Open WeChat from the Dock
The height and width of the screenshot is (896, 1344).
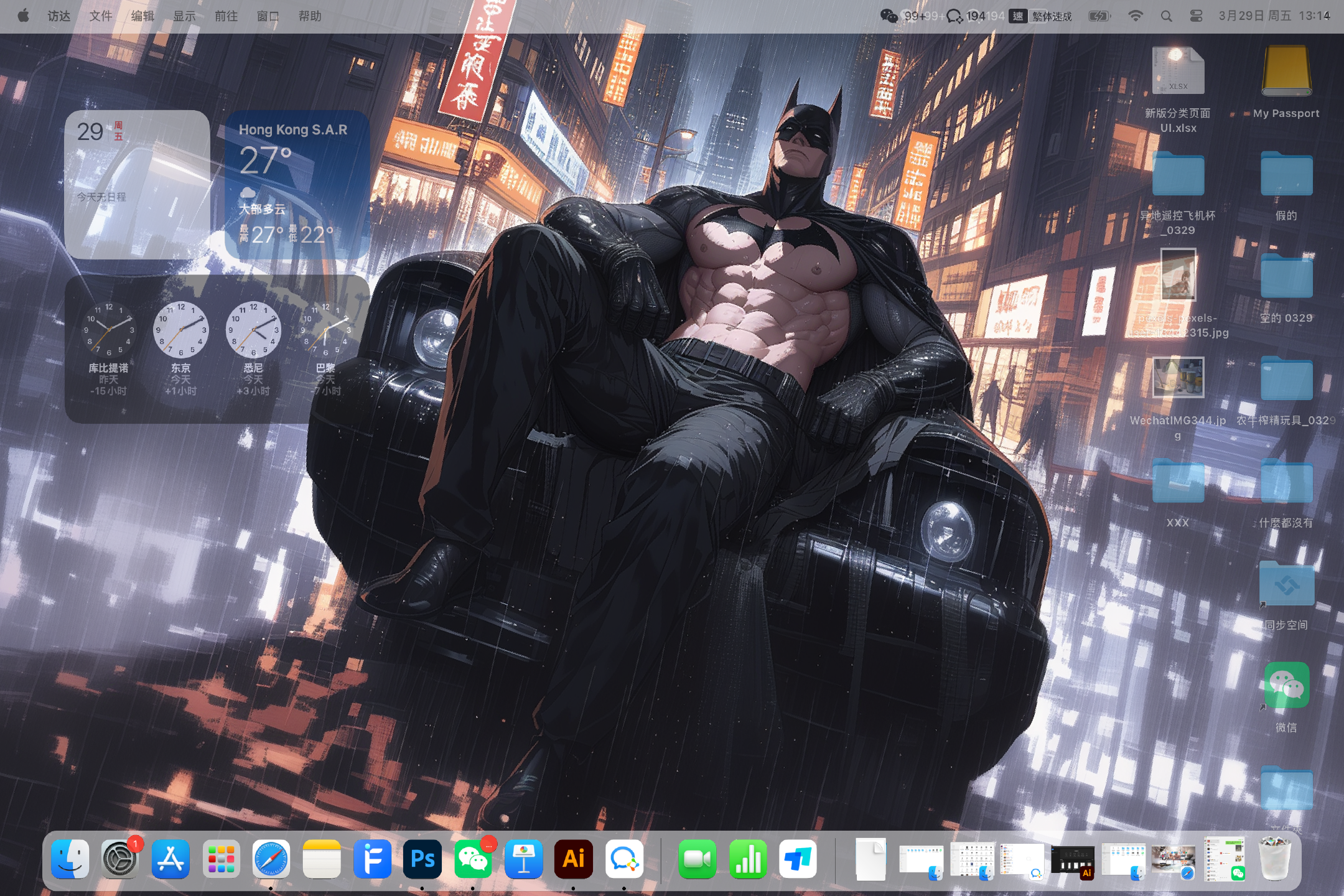(473, 859)
